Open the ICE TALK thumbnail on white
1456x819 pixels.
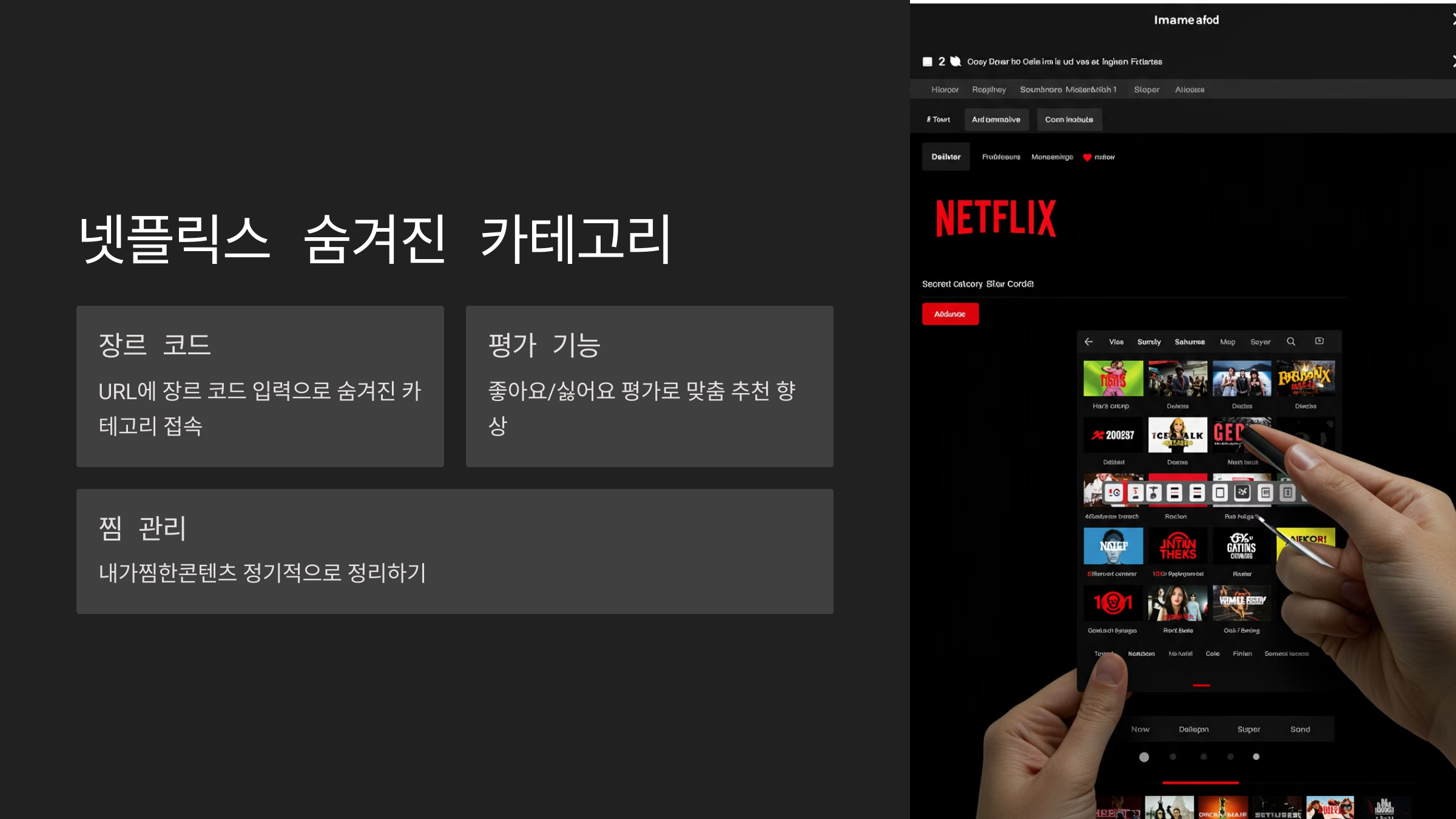tap(1178, 434)
